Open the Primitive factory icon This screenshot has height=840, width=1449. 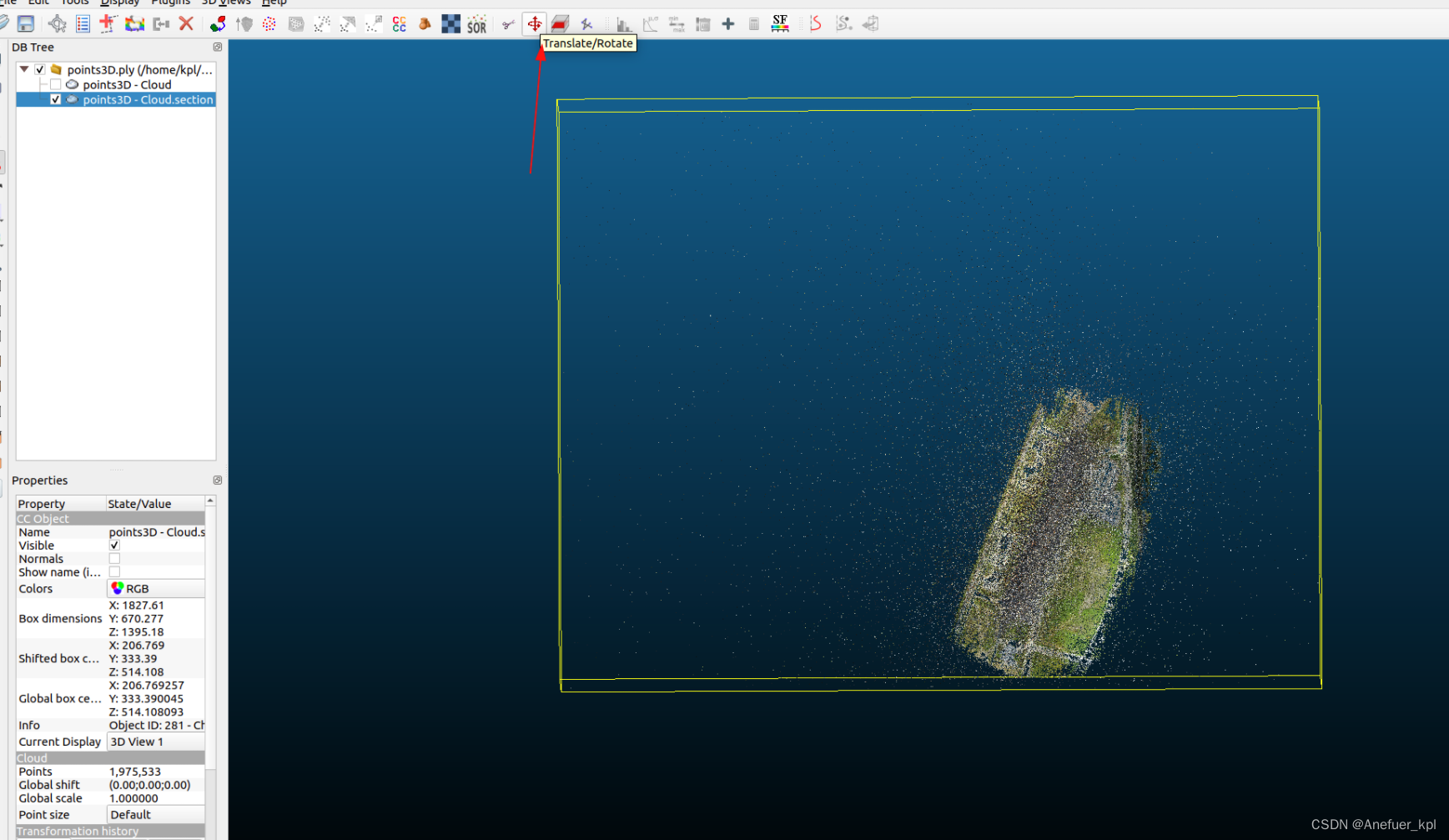click(x=425, y=24)
